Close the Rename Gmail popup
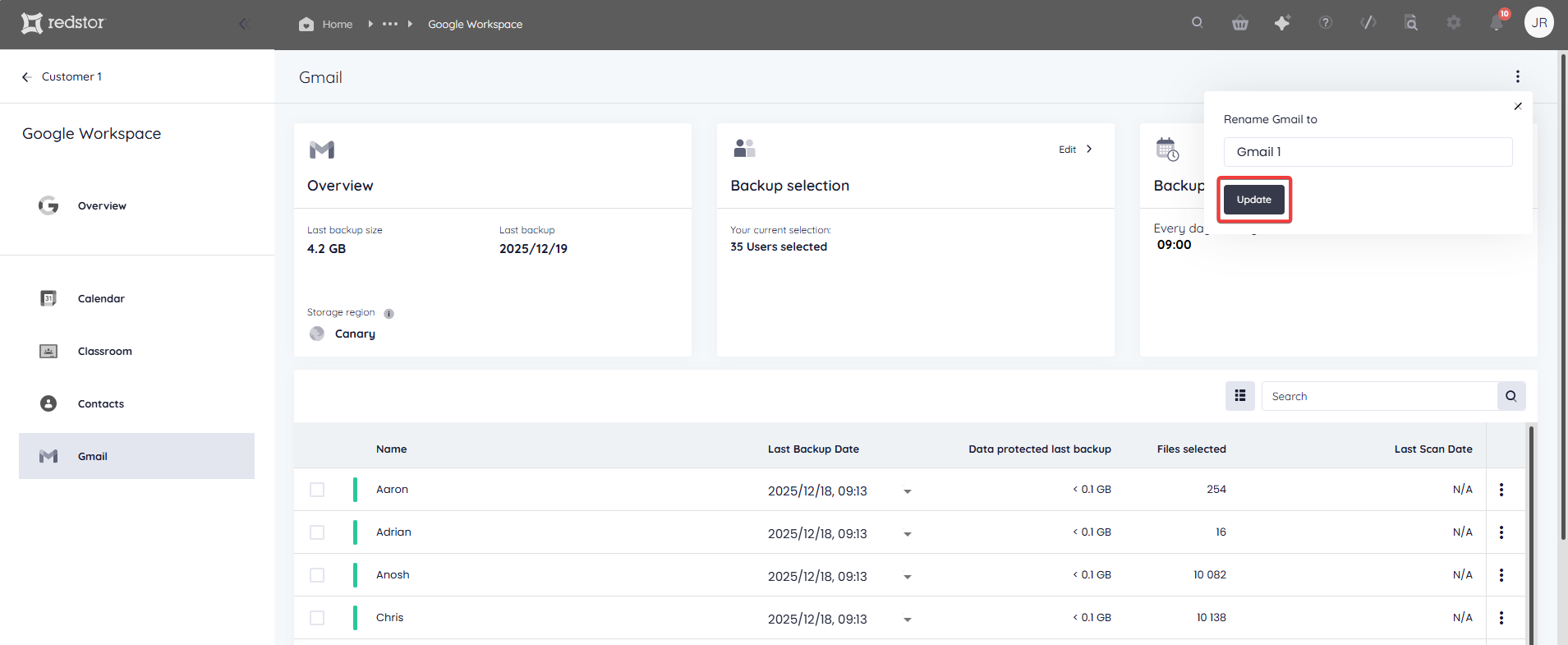This screenshot has width=1568, height=645. coord(1518,106)
